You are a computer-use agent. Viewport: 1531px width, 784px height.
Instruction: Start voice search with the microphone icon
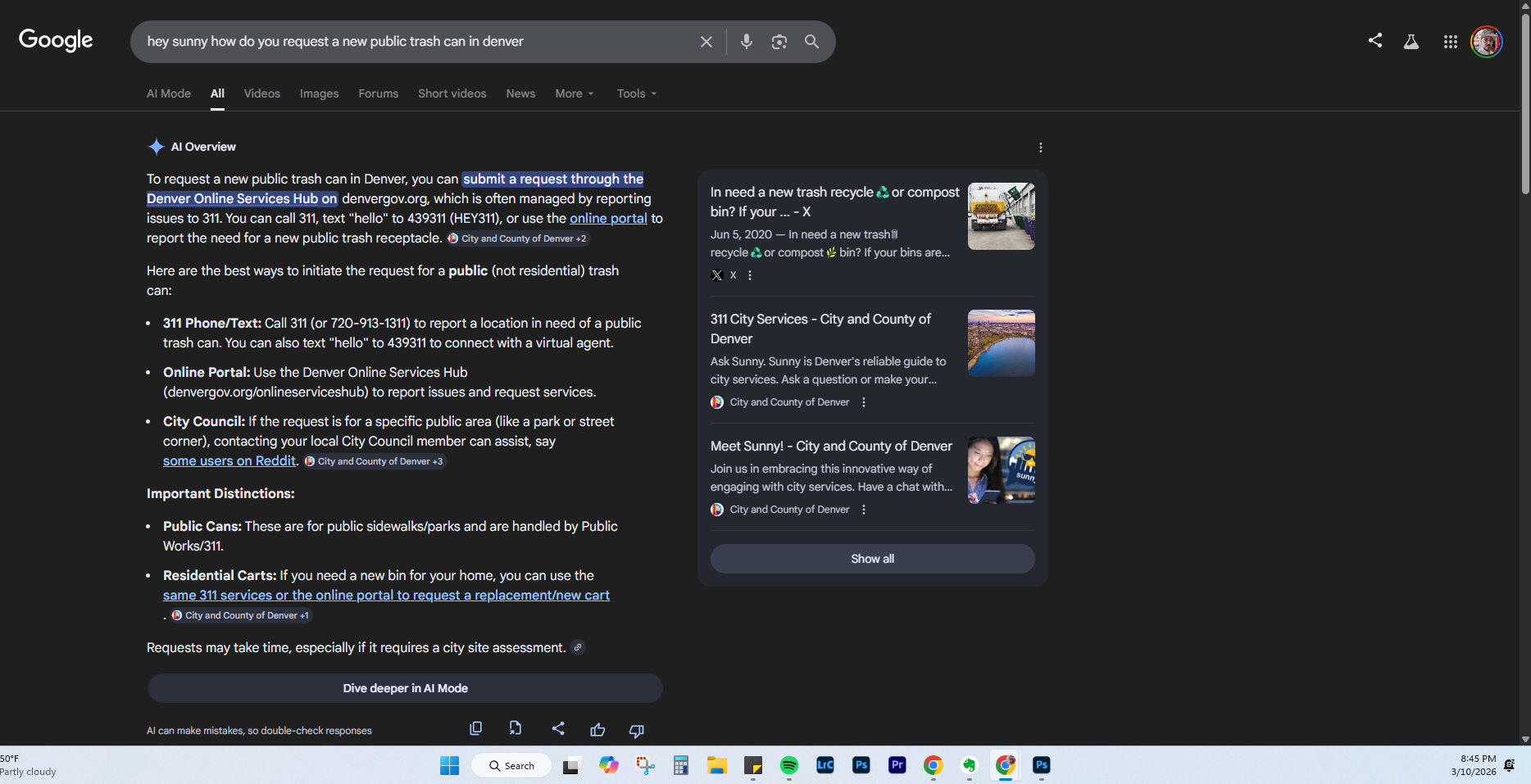746,42
